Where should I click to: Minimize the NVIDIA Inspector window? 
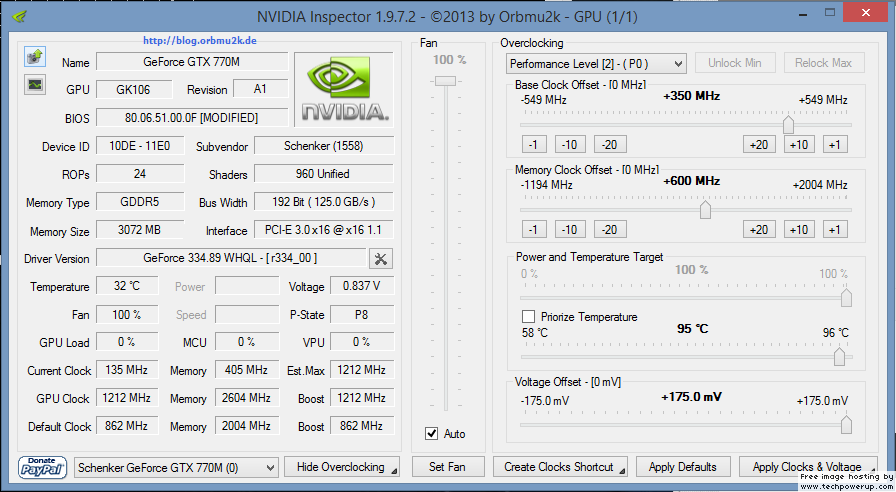click(x=804, y=13)
